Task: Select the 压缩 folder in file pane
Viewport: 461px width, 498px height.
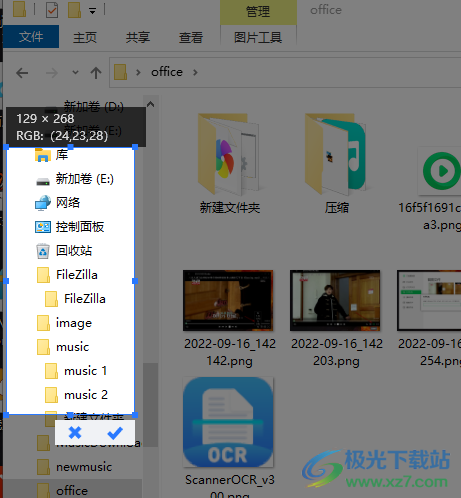Action: tap(336, 164)
